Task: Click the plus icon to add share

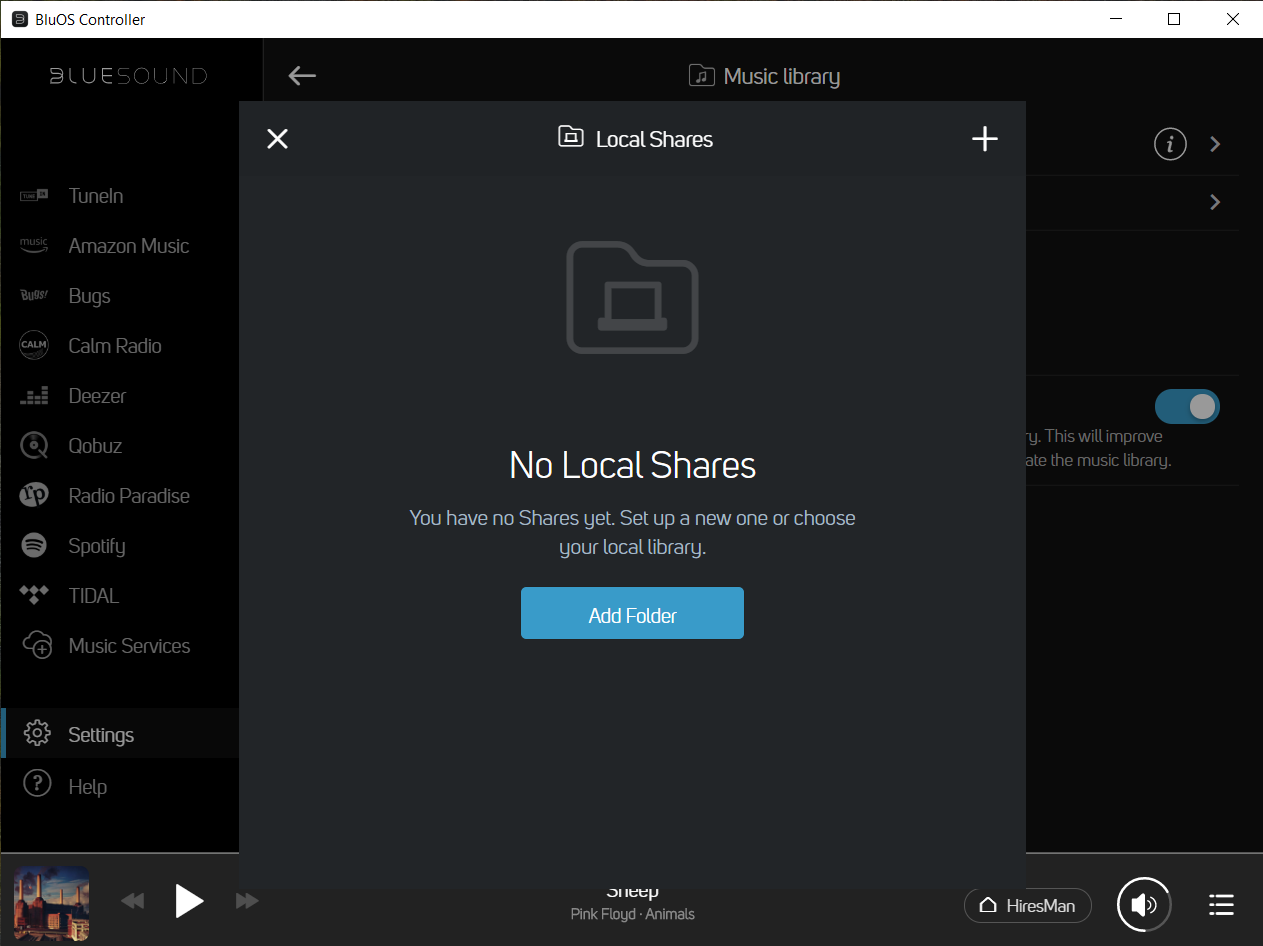Action: coord(985,139)
